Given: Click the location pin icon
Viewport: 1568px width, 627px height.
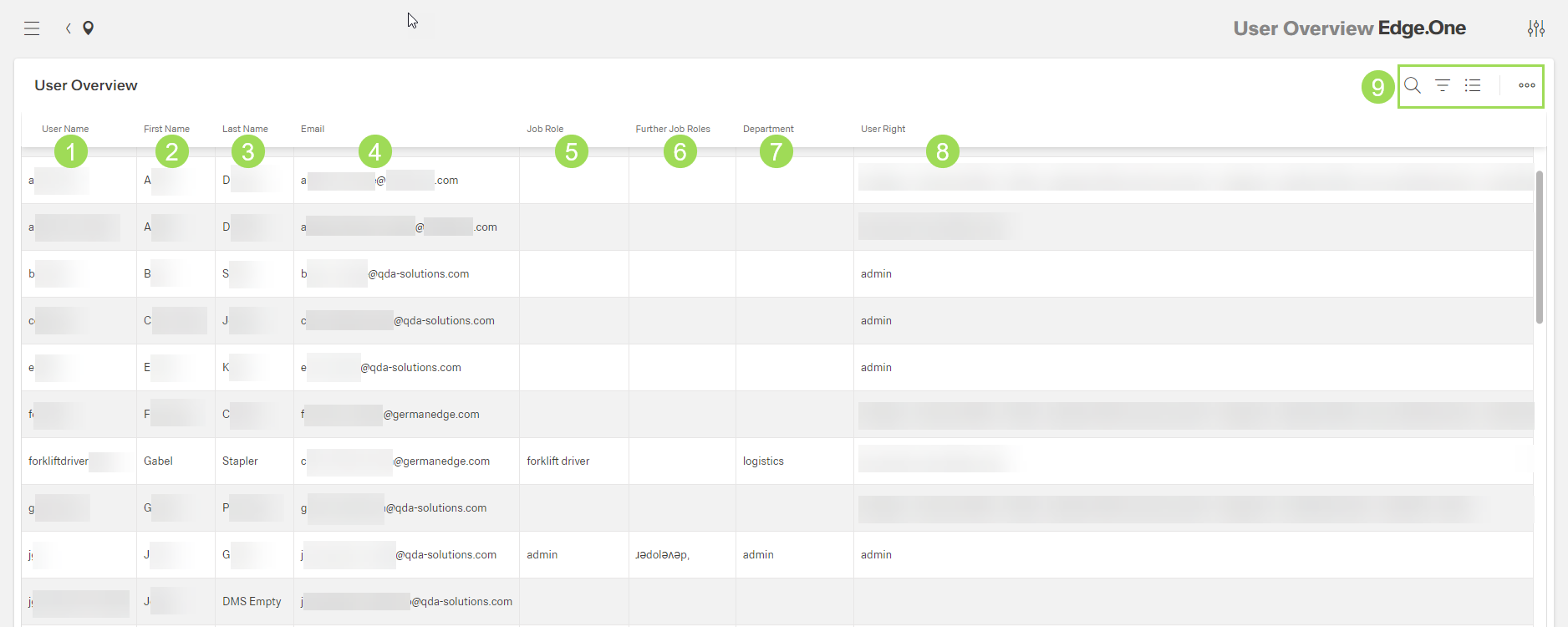Looking at the screenshot, I should (88, 28).
